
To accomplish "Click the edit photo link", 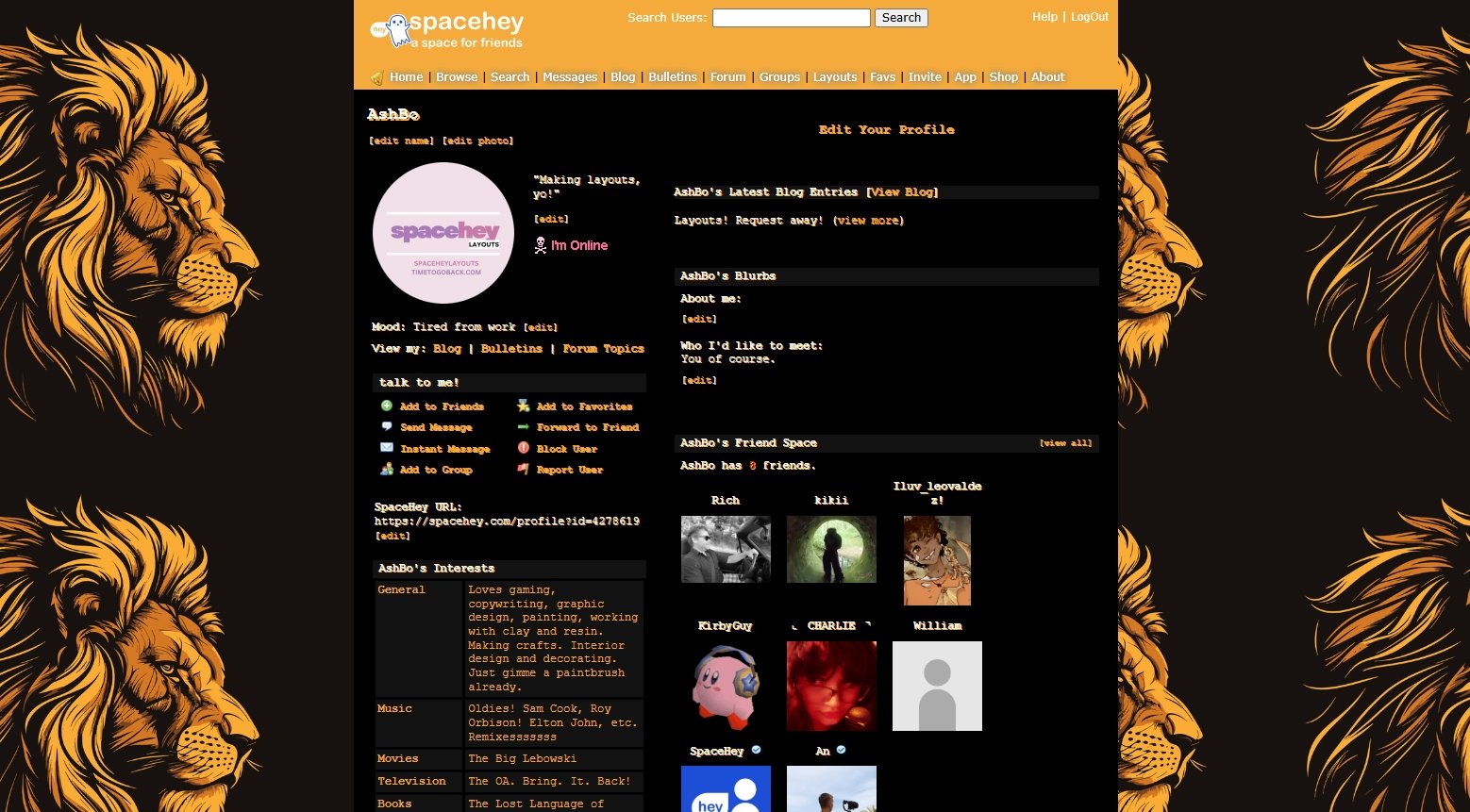I will [478, 141].
